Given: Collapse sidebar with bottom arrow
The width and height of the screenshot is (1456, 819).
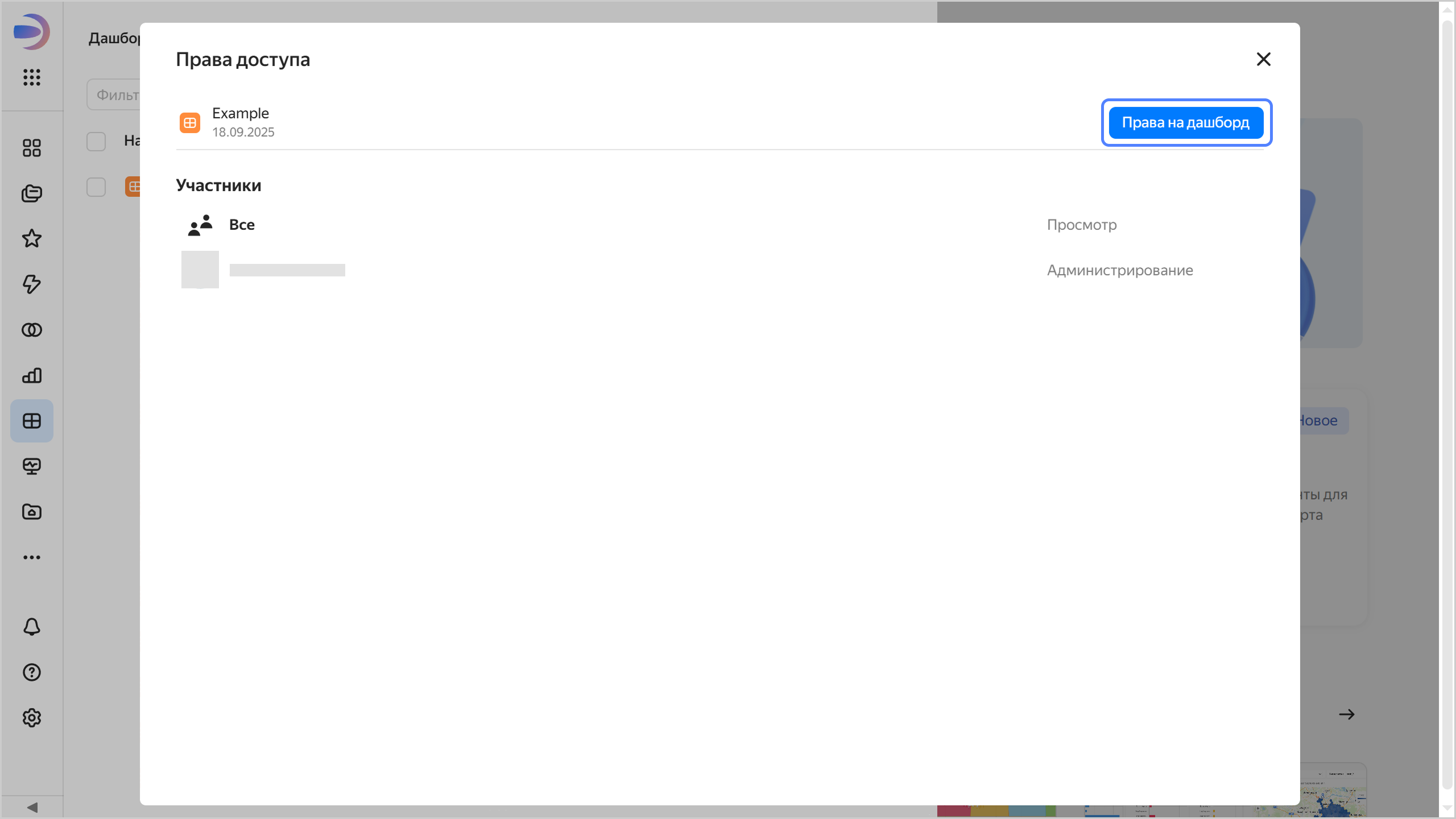Looking at the screenshot, I should tap(32, 808).
